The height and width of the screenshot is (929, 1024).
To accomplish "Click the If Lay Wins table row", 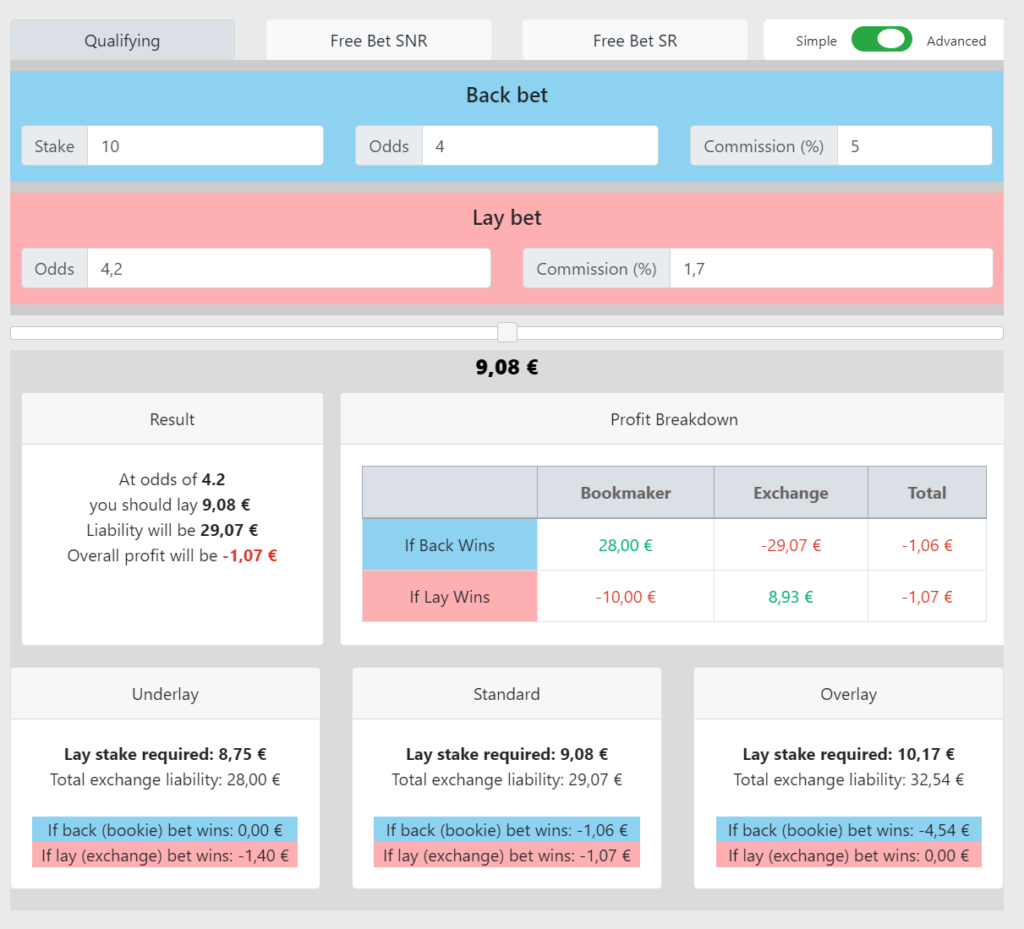I will (449, 596).
